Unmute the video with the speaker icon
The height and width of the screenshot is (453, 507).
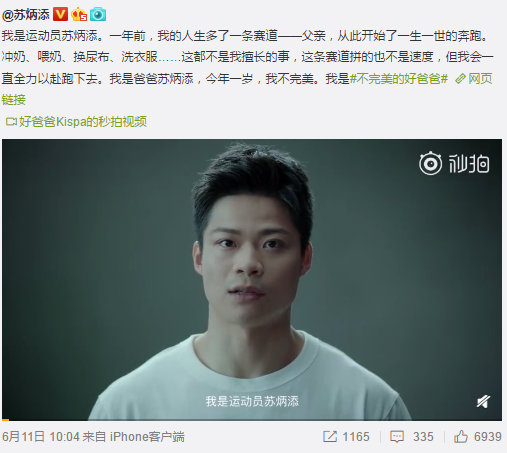point(483,402)
